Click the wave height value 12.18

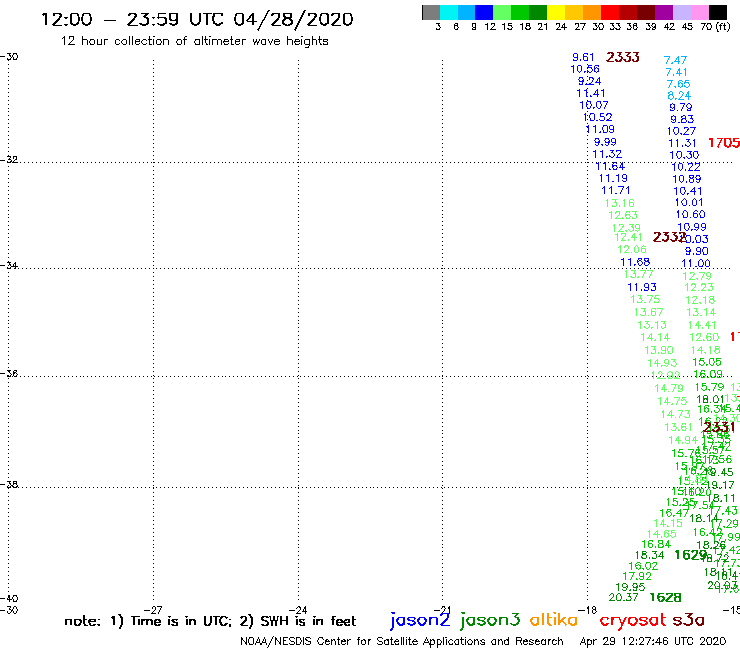click(700, 300)
